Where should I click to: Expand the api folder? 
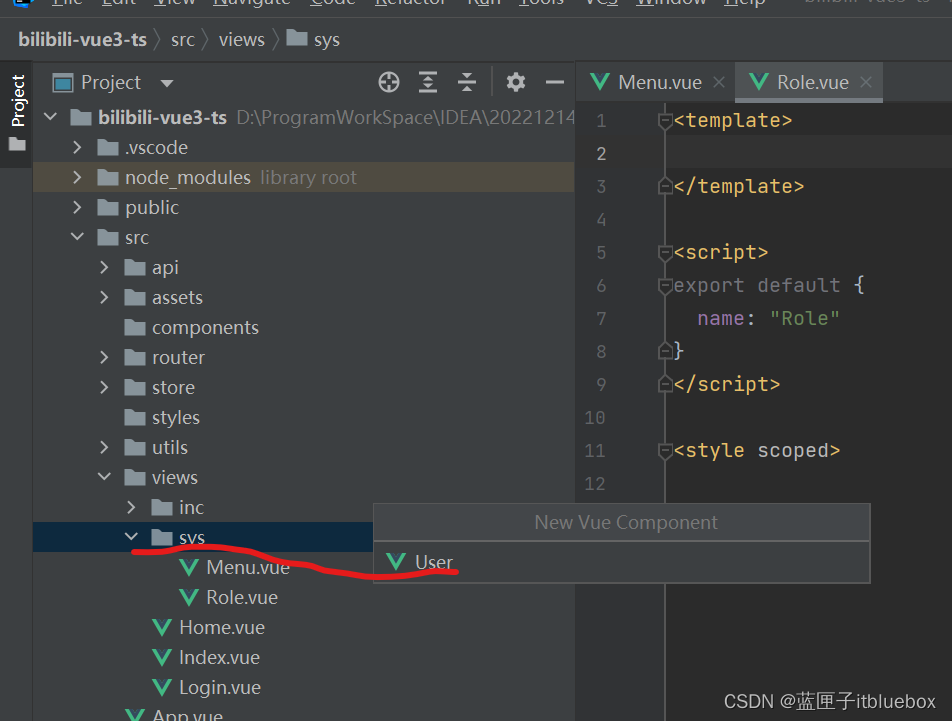tap(104, 268)
